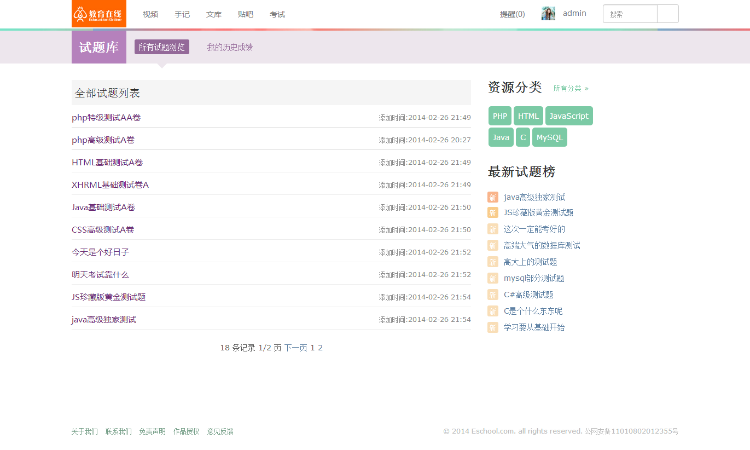Screen dimensions: 750x450
Task: Click the 最新试题榜 heading
Action: [x=522, y=172]
